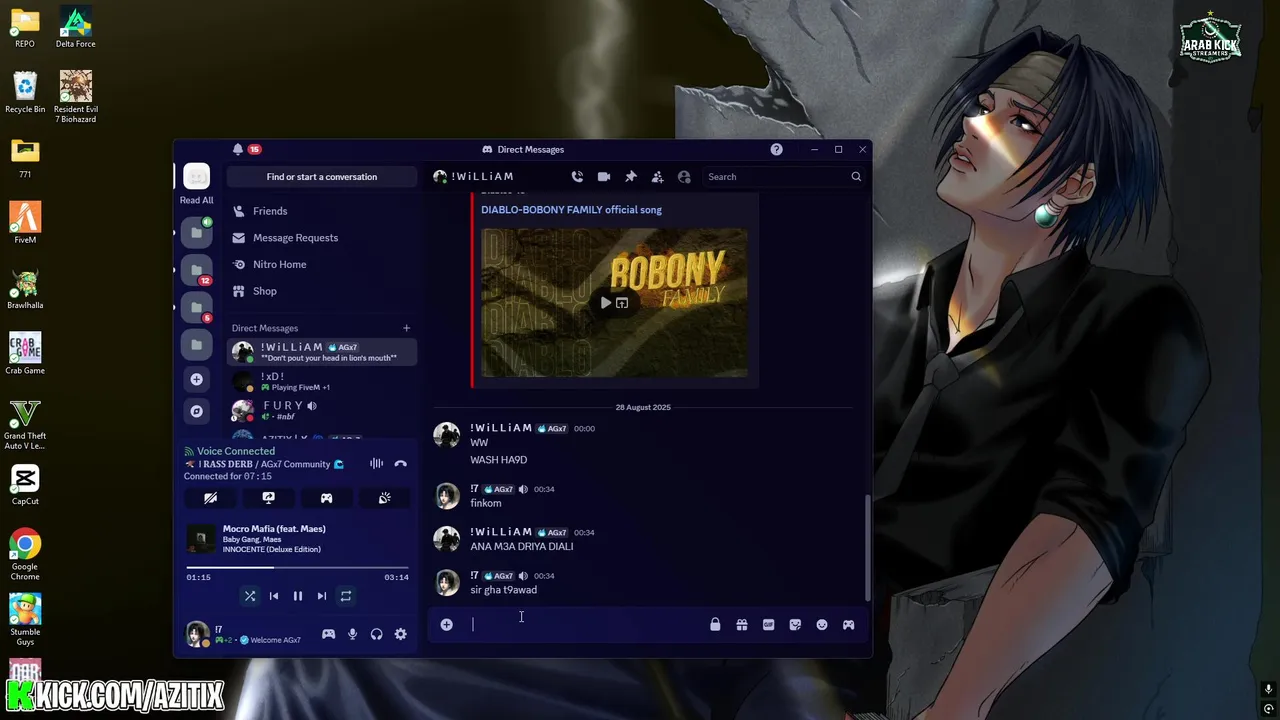Image resolution: width=1280 pixels, height=720 pixels.
Task: Open User Settings gear
Action: pos(400,634)
